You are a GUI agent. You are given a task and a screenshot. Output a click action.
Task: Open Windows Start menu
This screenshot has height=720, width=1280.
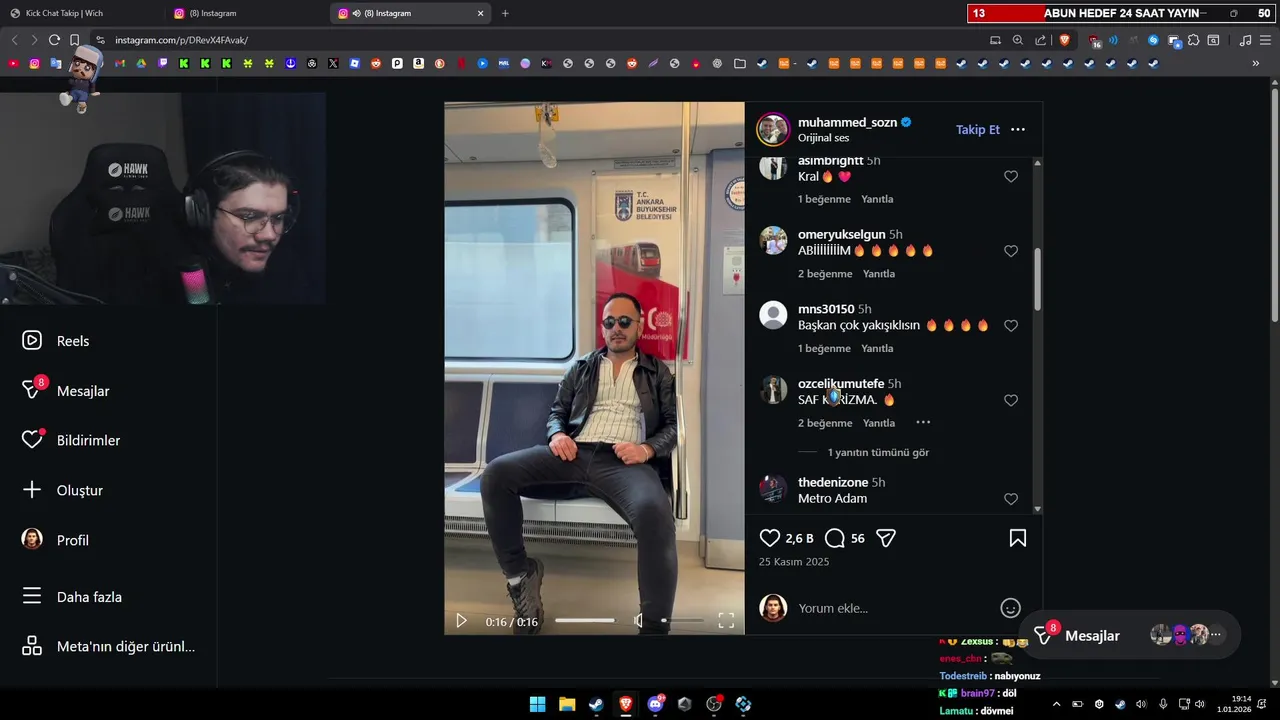537,704
